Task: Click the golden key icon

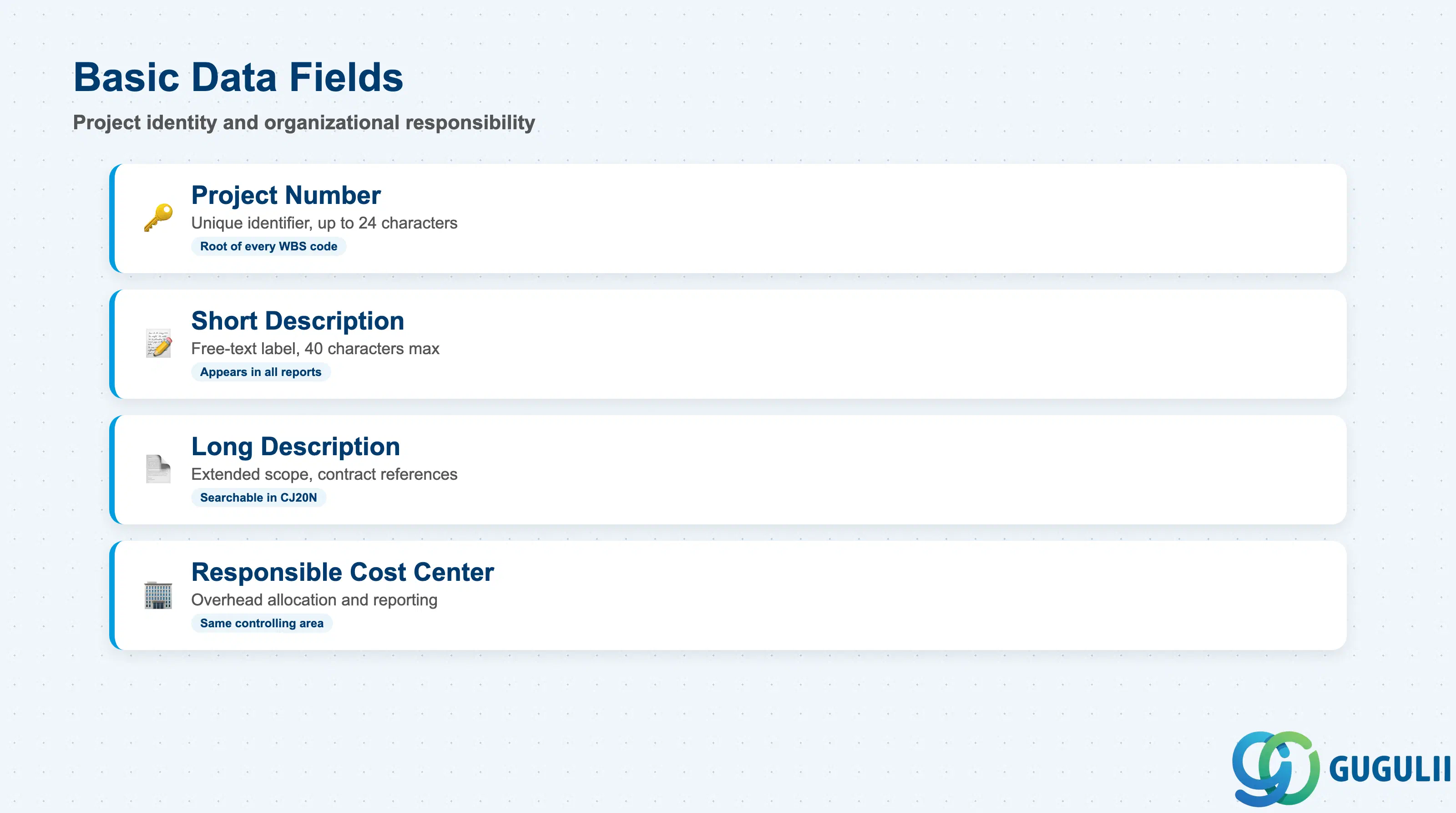Action: (x=158, y=218)
